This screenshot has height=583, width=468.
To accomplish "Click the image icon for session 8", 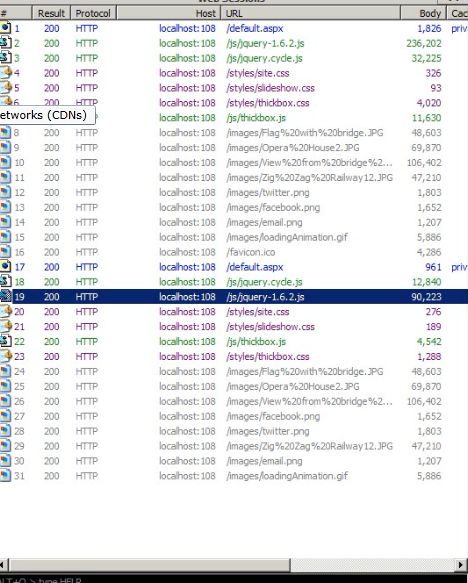I will click(x=5, y=133).
